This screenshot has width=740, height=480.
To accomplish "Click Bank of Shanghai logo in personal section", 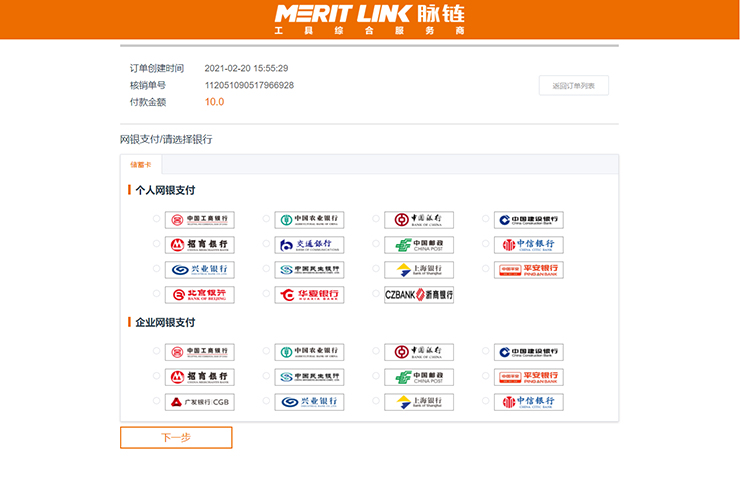I will (419, 270).
